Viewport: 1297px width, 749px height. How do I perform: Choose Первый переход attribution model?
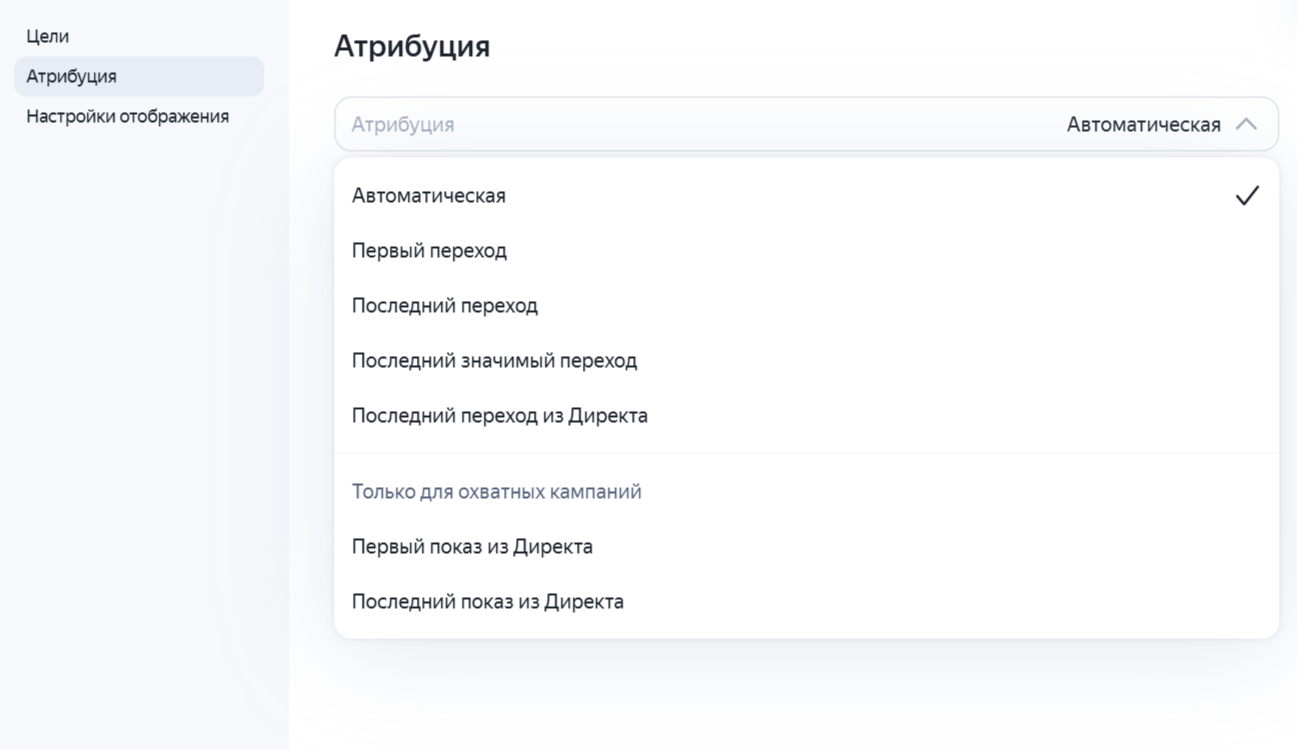click(x=430, y=251)
